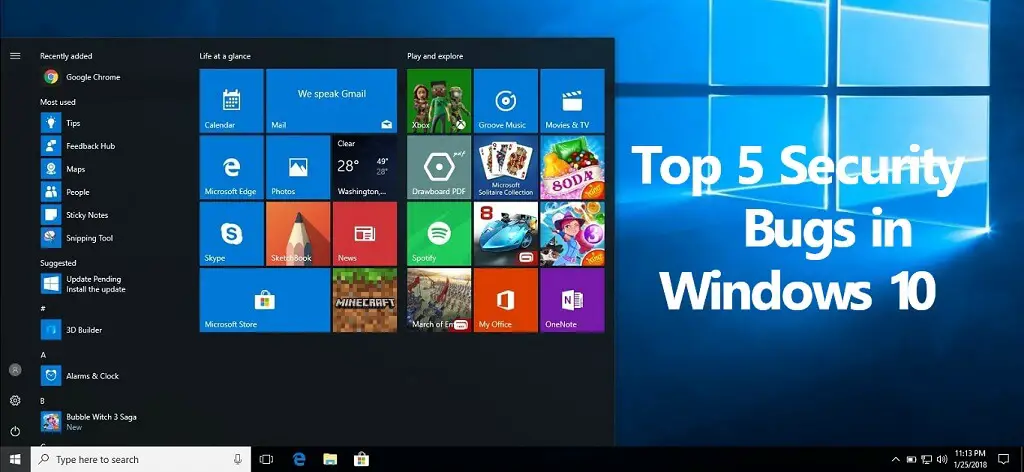This screenshot has height=472, width=1024.
Task: Activate the microphone in search box
Action: point(238,460)
